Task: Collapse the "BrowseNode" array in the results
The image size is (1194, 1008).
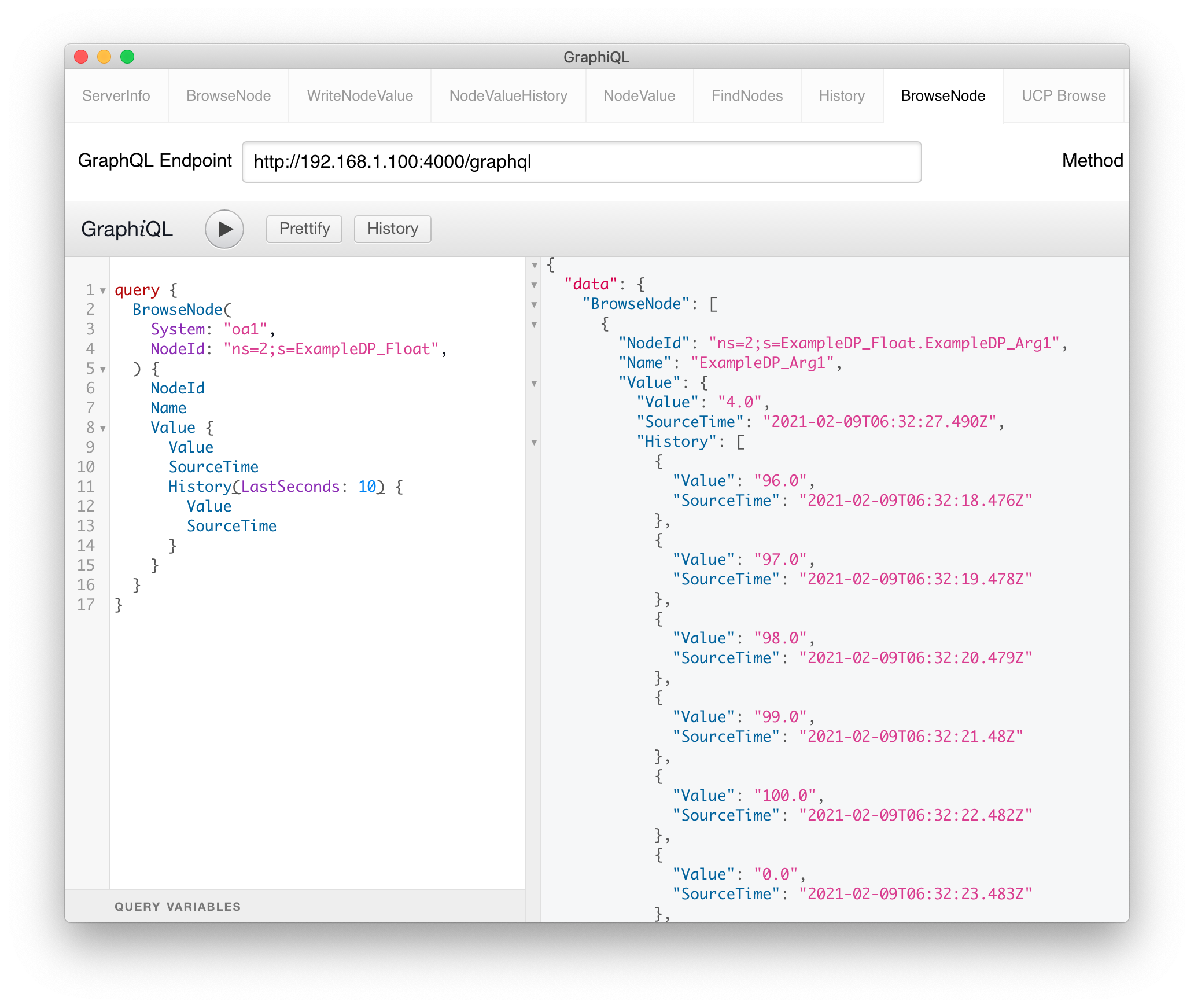Action: 535,305
